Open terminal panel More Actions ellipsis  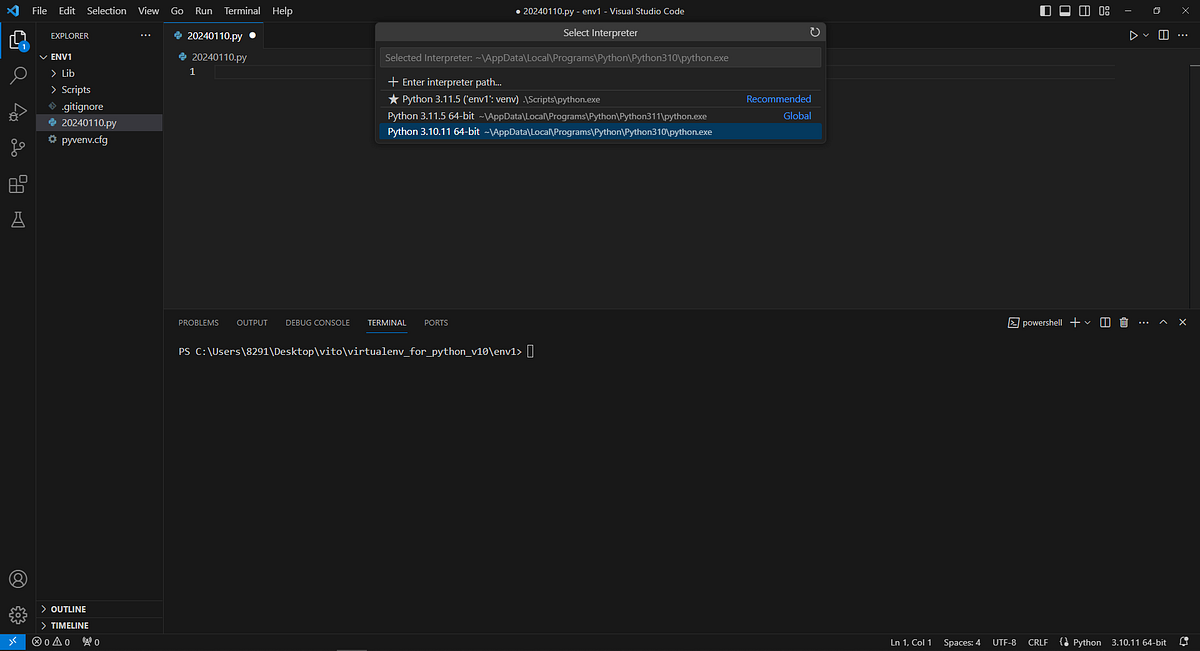[1143, 322]
